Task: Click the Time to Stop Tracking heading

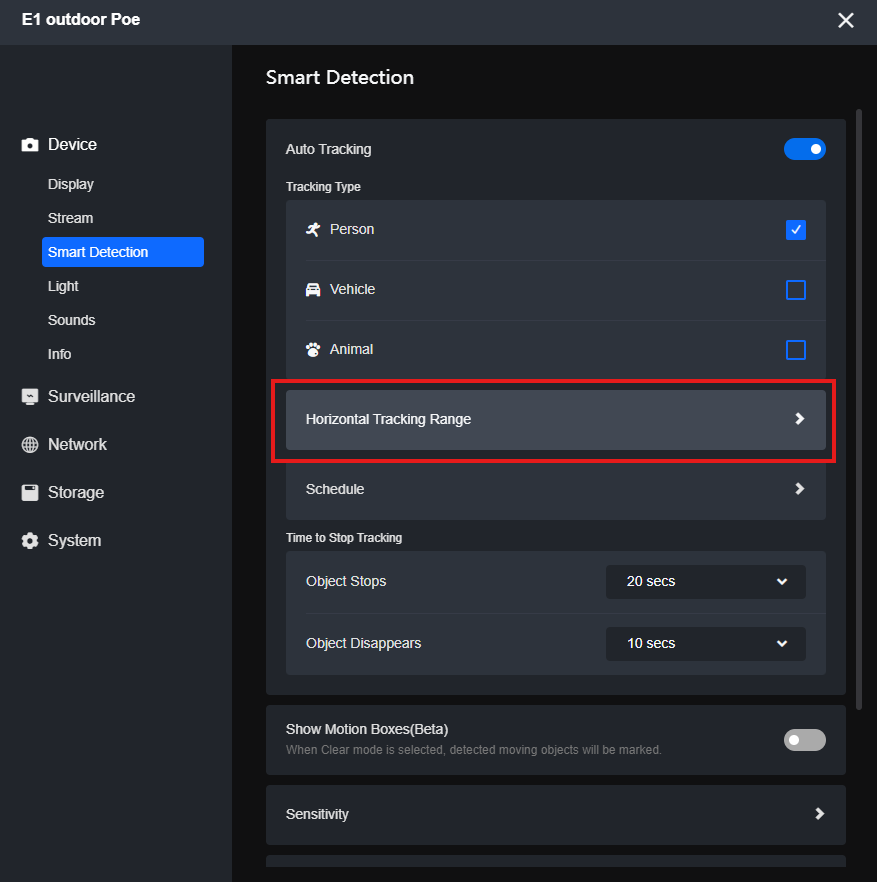Action: (x=344, y=538)
